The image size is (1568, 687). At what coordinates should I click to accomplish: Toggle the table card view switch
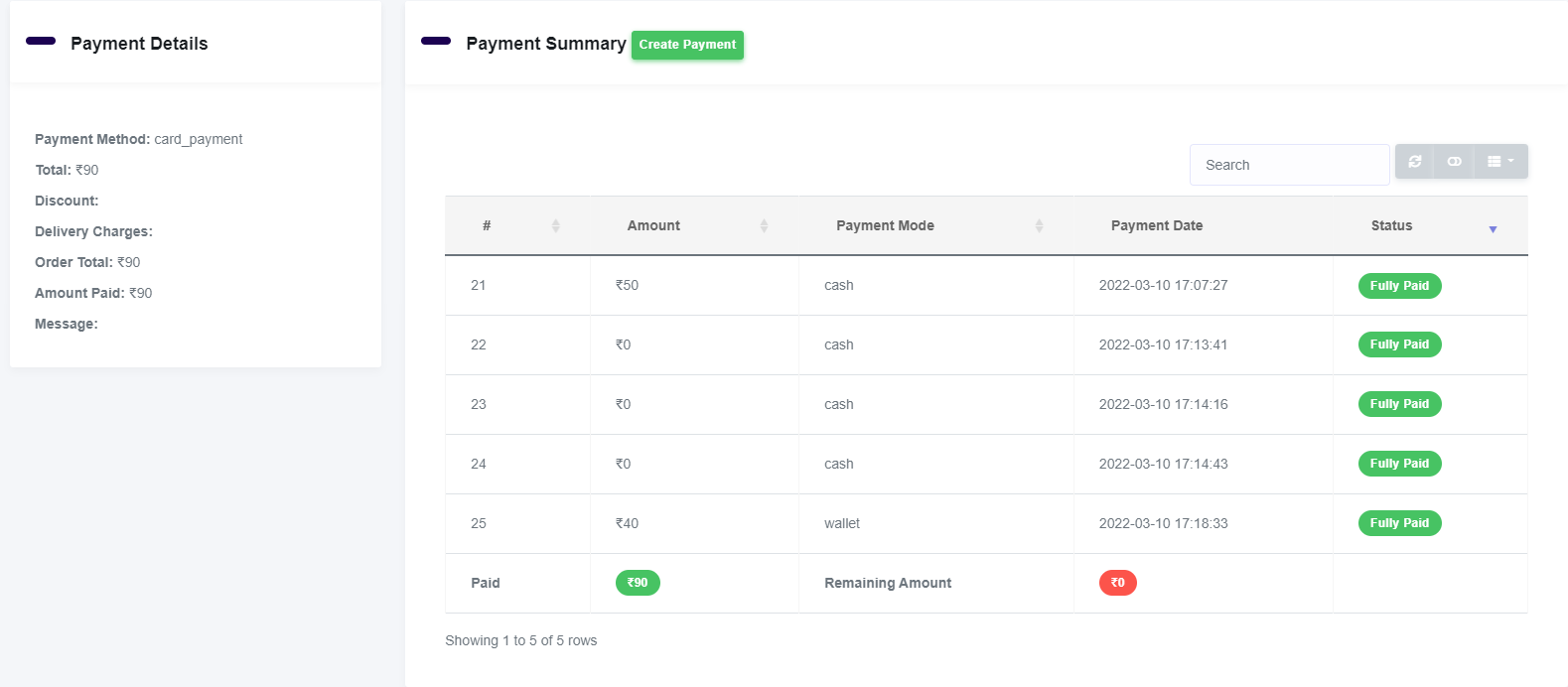[x=1454, y=162]
